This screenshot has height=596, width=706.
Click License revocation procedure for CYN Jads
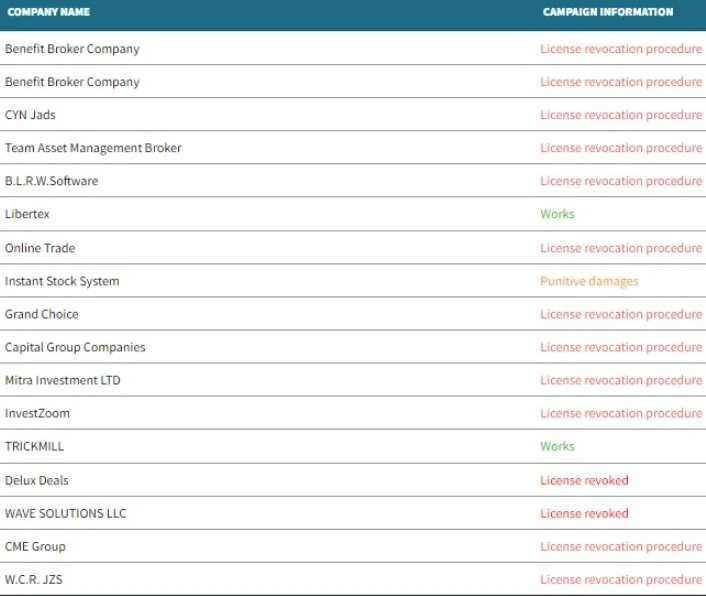pyautogui.click(x=621, y=115)
